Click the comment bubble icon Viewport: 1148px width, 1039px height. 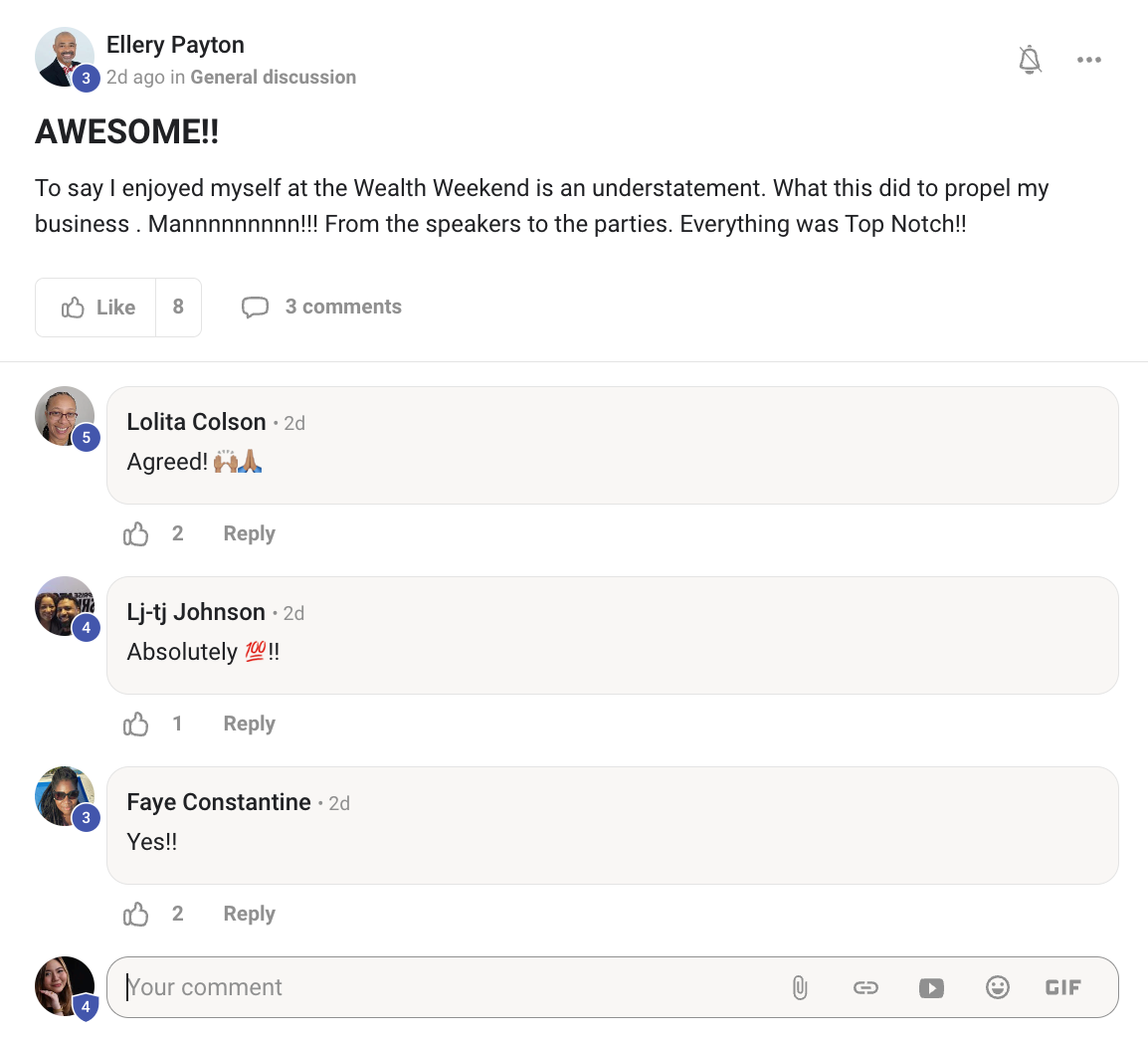click(x=255, y=308)
